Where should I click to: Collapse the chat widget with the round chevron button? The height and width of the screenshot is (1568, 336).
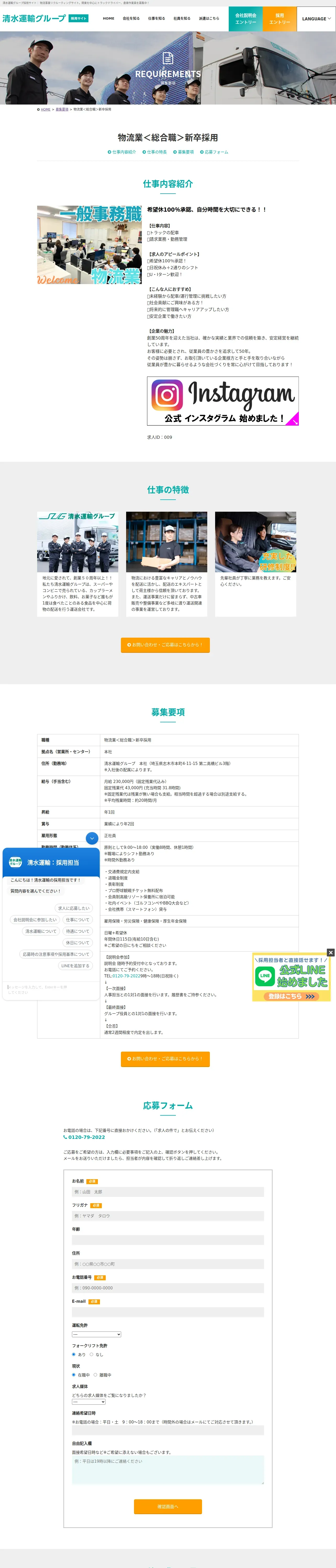tap(92, 838)
